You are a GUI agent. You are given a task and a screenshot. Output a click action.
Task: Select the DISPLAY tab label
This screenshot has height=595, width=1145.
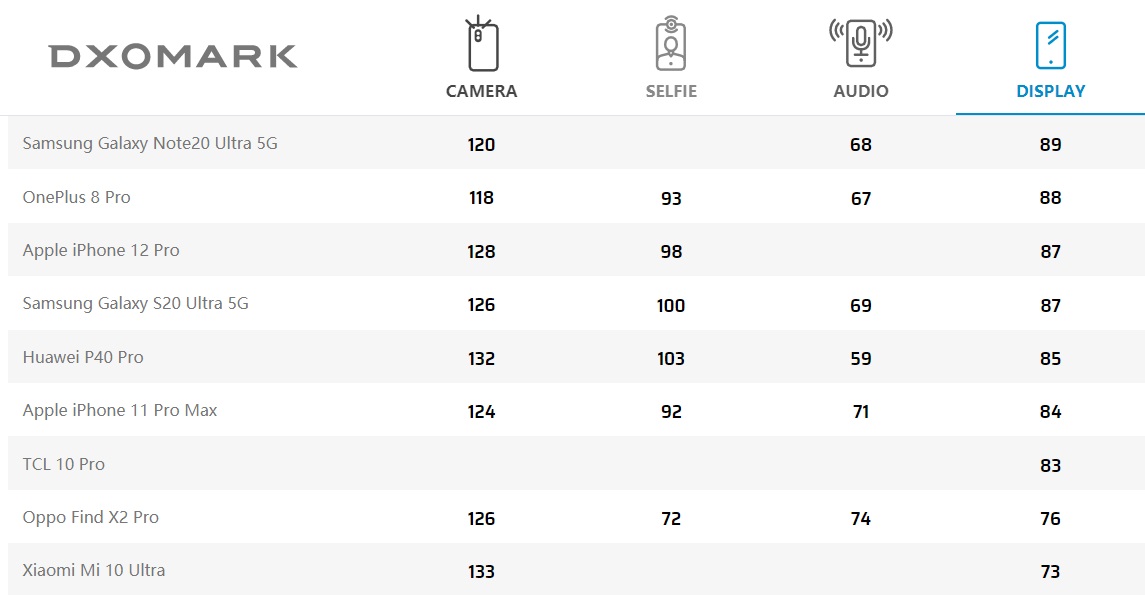click(x=1051, y=91)
